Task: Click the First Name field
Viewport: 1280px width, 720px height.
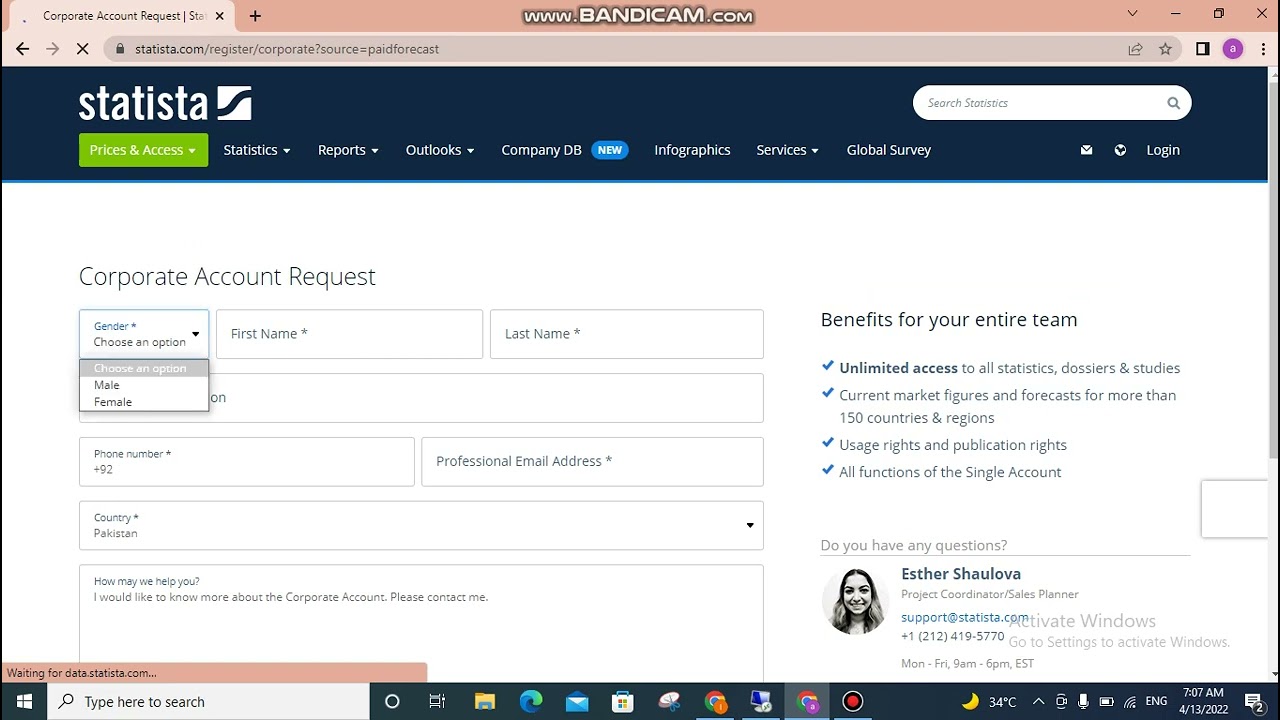Action: (349, 334)
